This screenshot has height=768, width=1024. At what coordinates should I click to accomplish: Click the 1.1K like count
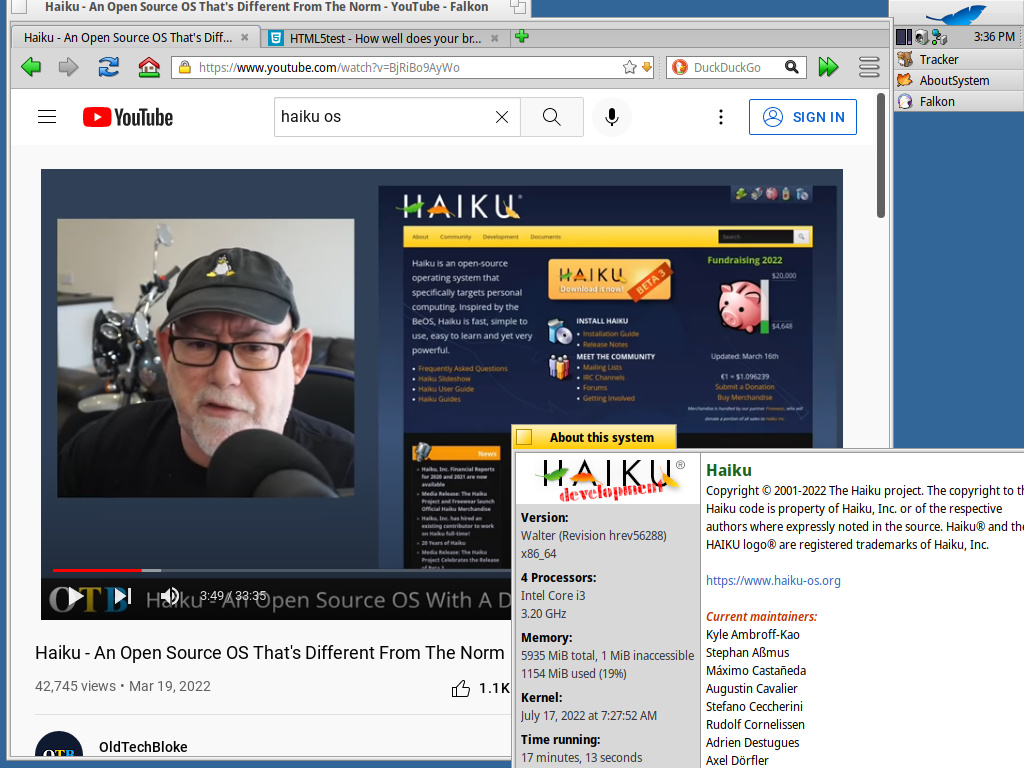coord(494,688)
